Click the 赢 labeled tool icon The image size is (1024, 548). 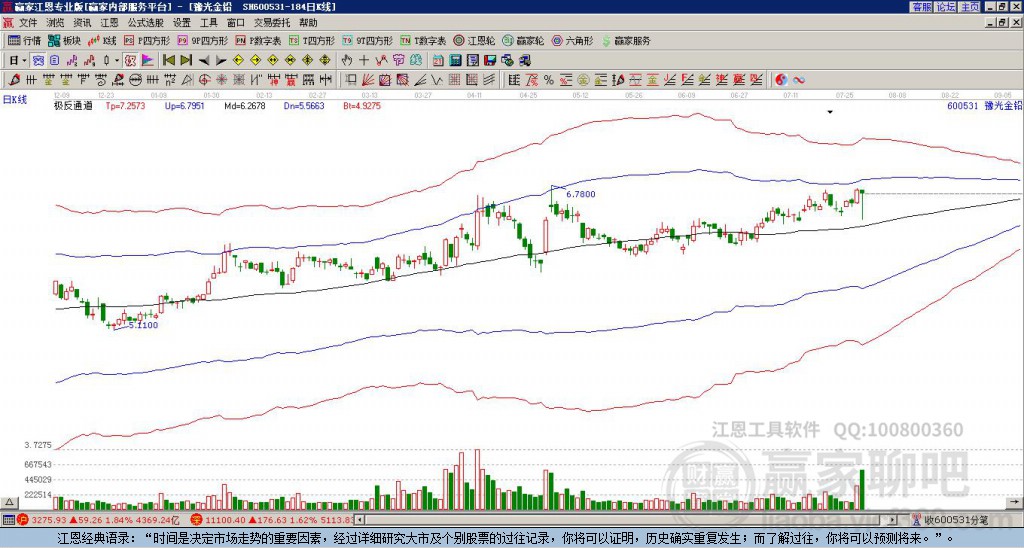pos(291,80)
